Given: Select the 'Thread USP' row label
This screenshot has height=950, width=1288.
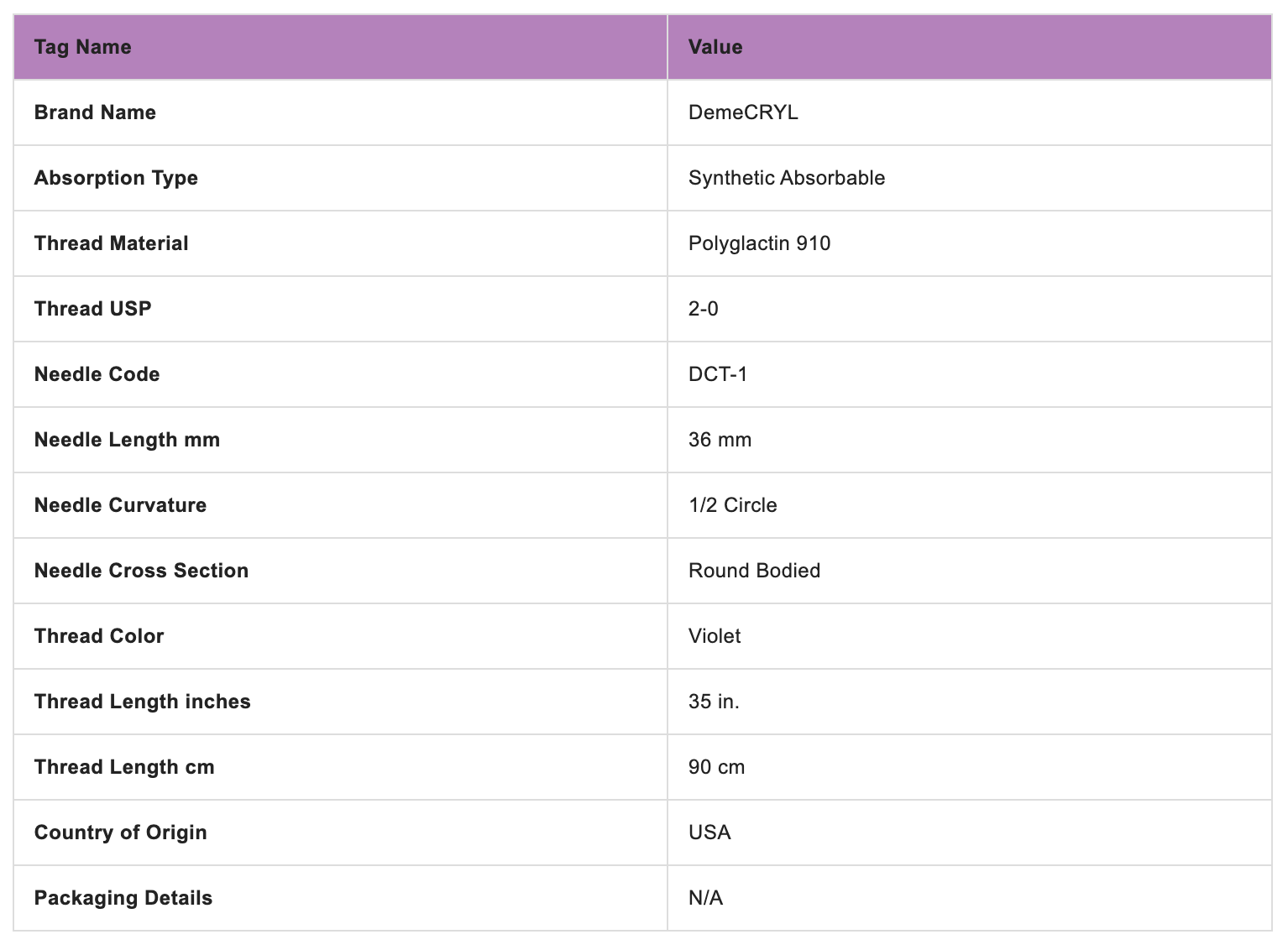Looking at the screenshot, I should (92, 309).
